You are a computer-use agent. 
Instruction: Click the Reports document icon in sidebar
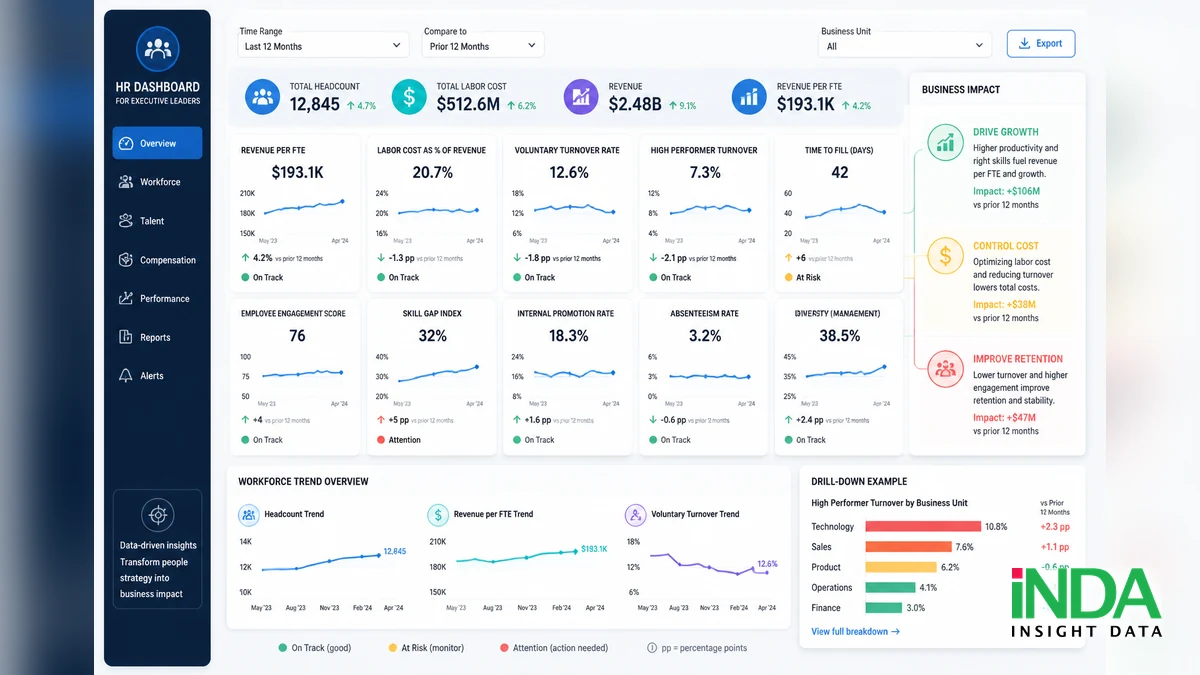(x=126, y=337)
